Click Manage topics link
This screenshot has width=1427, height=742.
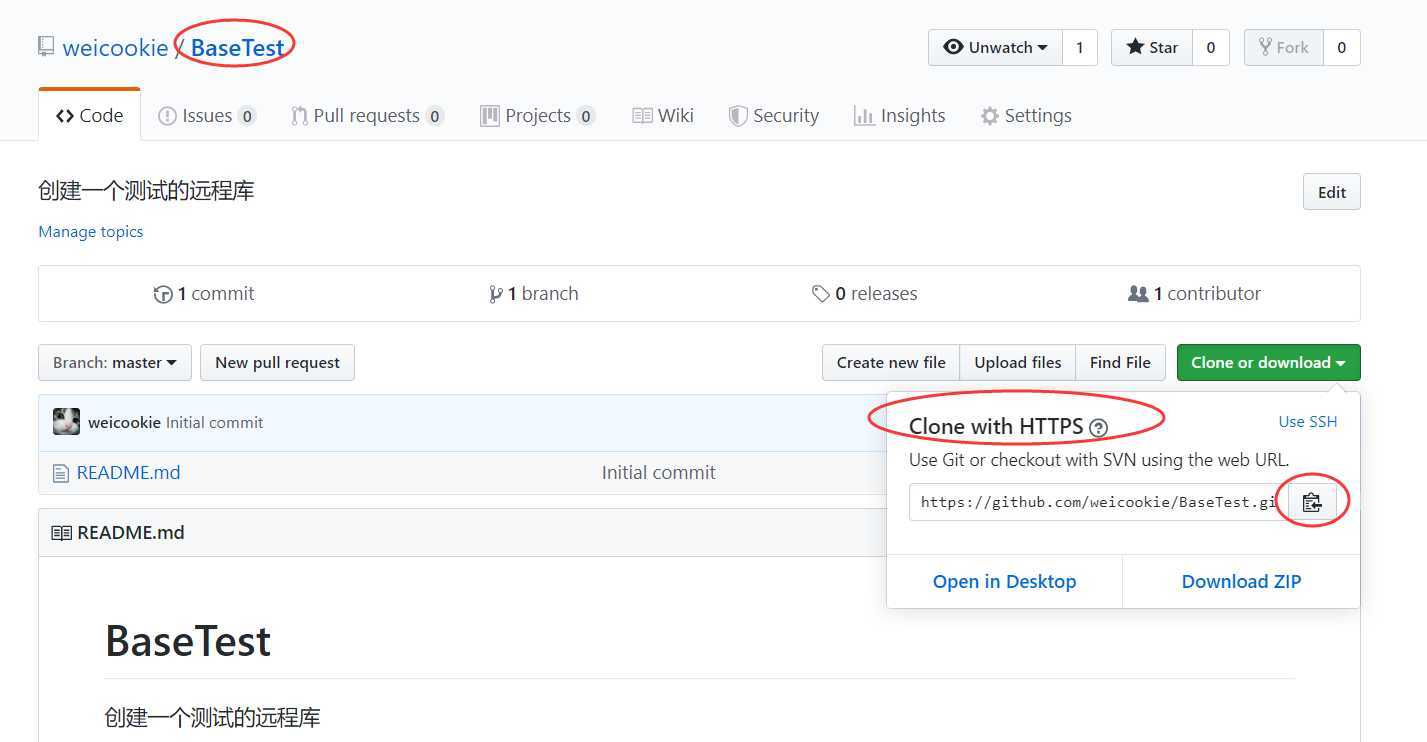pyautogui.click(x=90, y=231)
